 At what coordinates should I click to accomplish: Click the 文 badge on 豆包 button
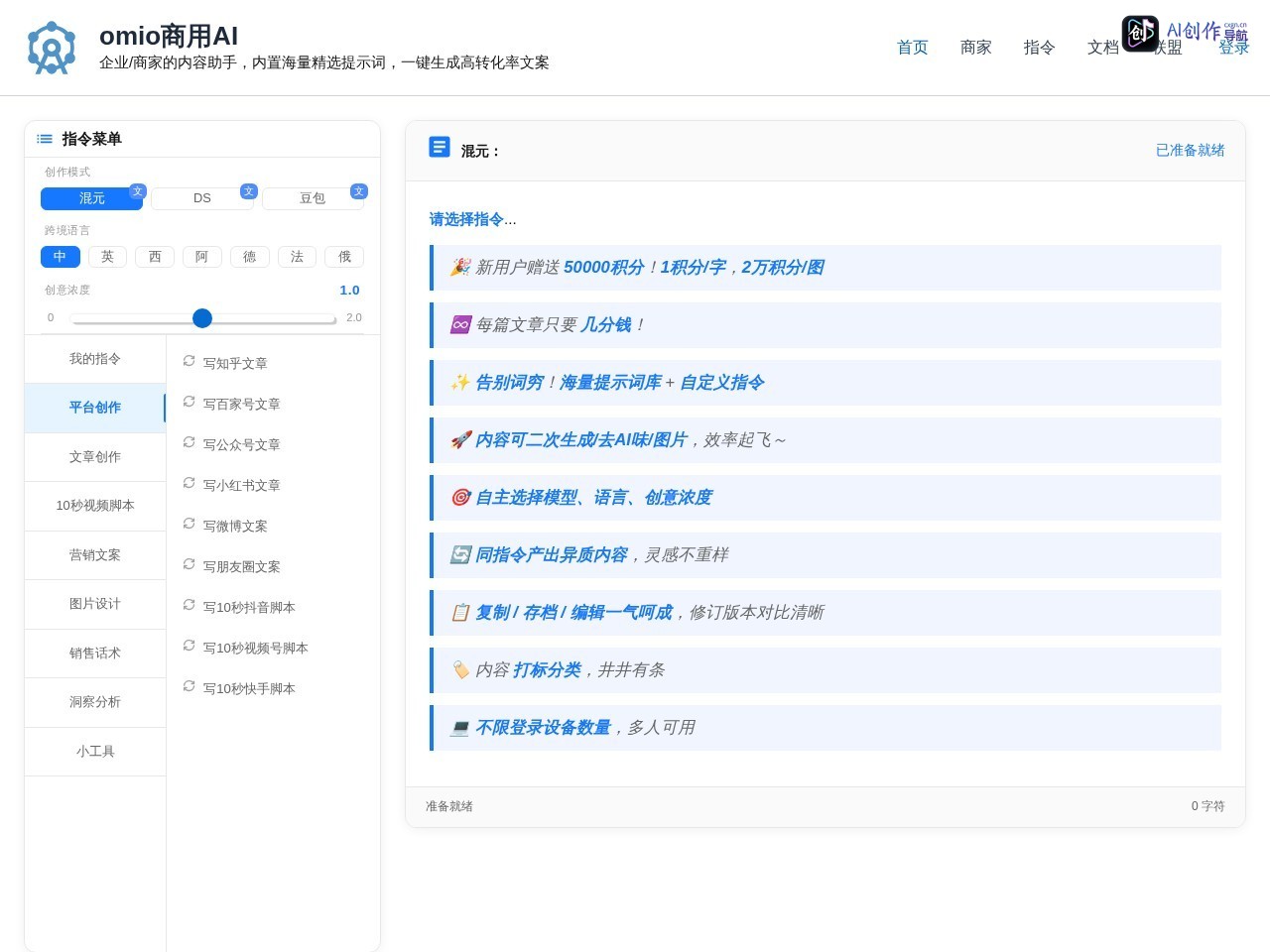point(359,191)
